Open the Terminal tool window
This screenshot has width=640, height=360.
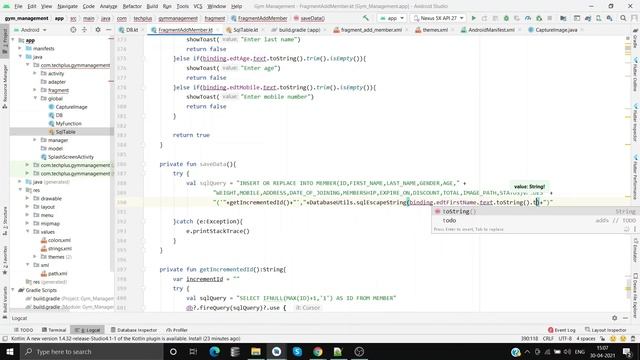[54, 330]
